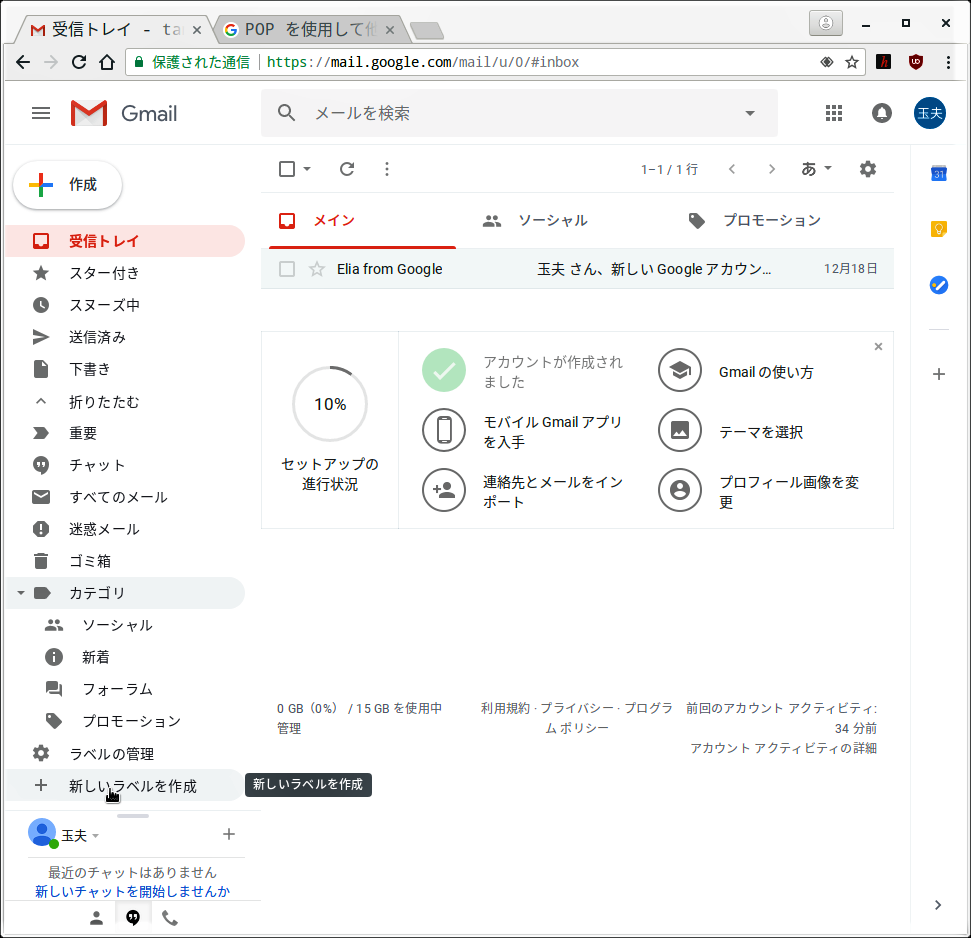Open the contacts person icon at bottom

97,918
